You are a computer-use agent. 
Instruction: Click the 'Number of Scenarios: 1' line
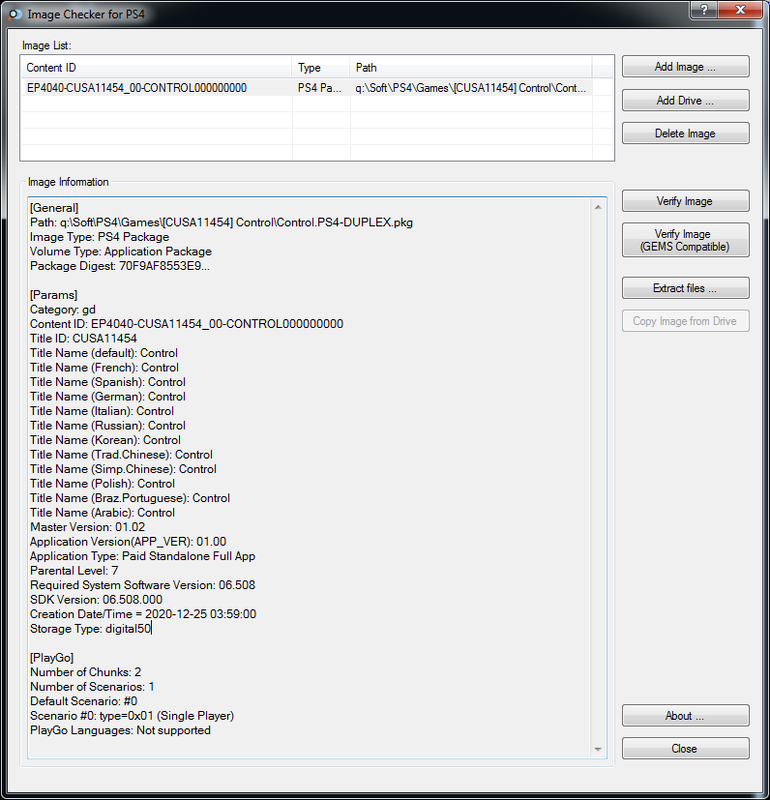click(92, 687)
